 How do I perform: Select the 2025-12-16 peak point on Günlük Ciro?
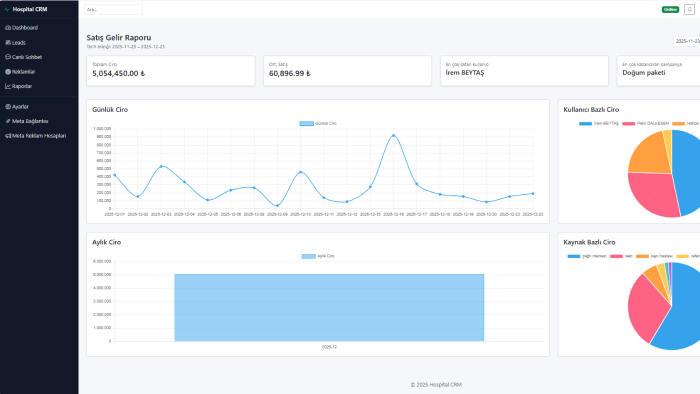(393, 135)
